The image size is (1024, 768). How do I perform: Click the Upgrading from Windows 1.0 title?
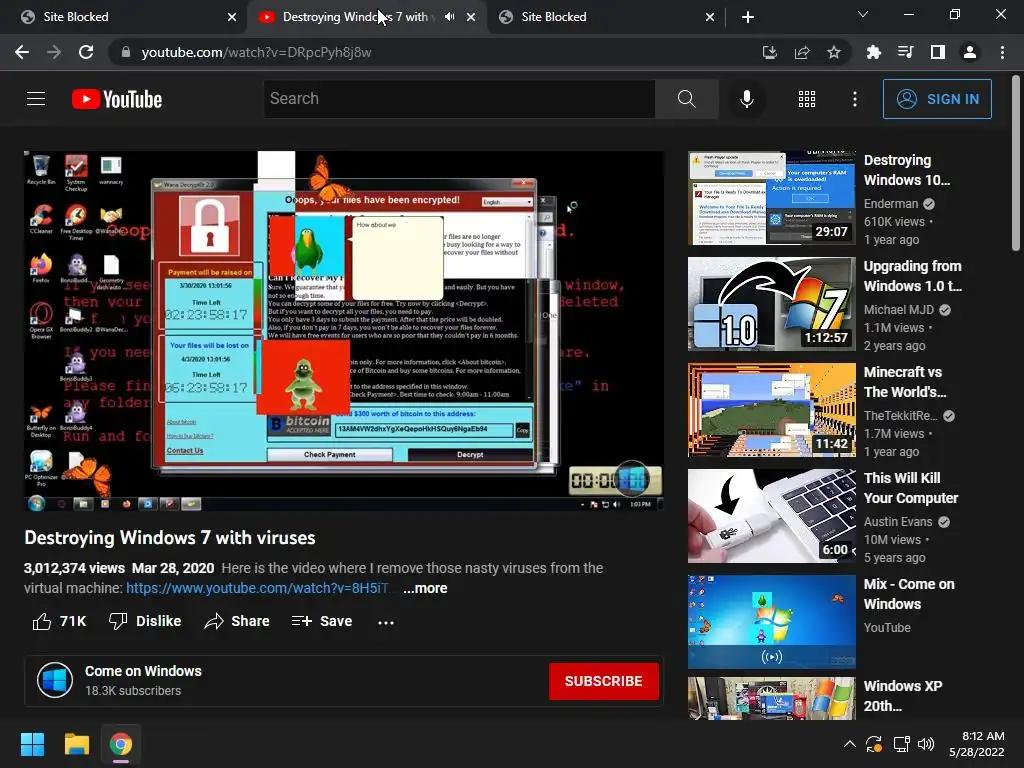[912, 276]
